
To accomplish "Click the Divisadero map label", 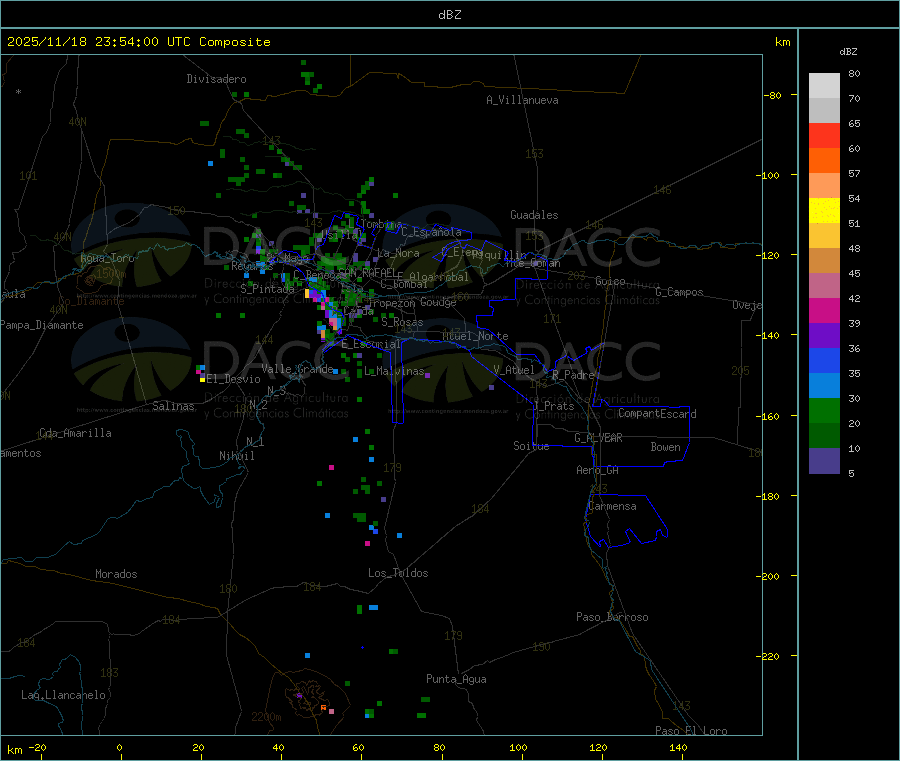I will pos(216,79).
